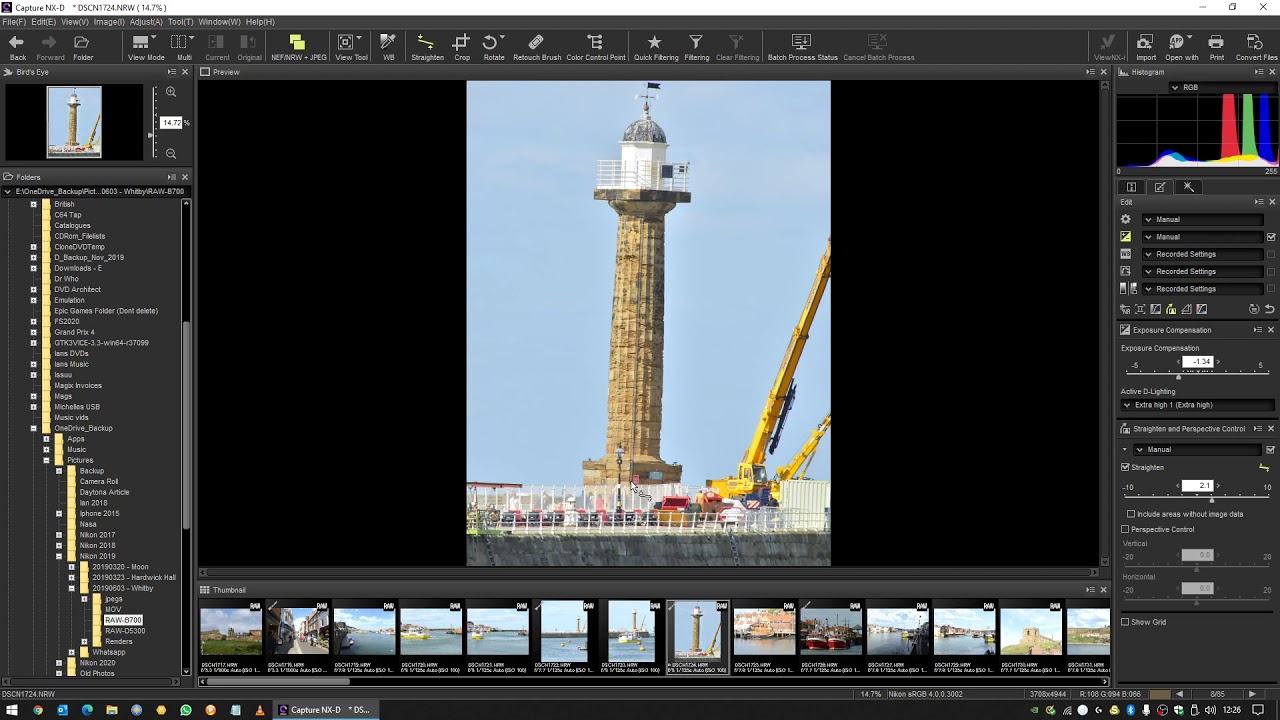Image resolution: width=1280 pixels, height=720 pixels.
Task: Open Batch Process Status
Action: (x=802, y=47)
